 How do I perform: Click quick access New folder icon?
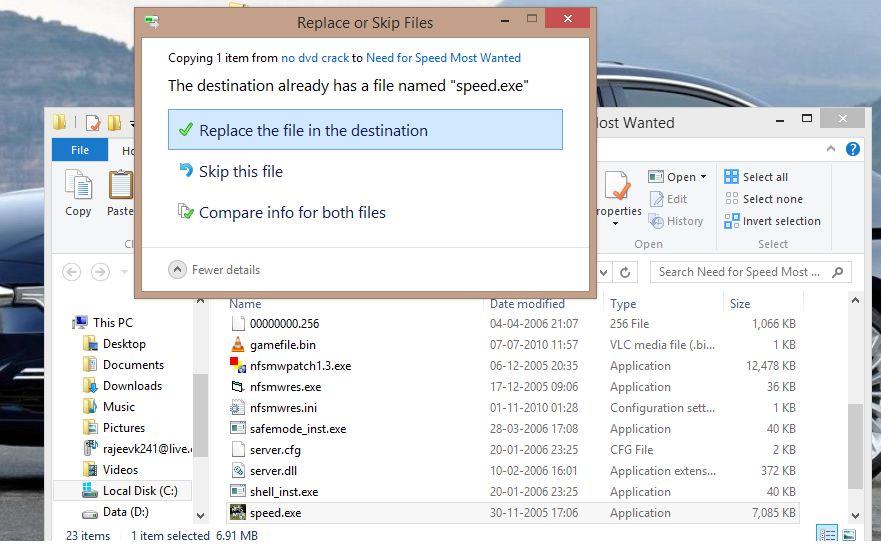coord(115,122)
